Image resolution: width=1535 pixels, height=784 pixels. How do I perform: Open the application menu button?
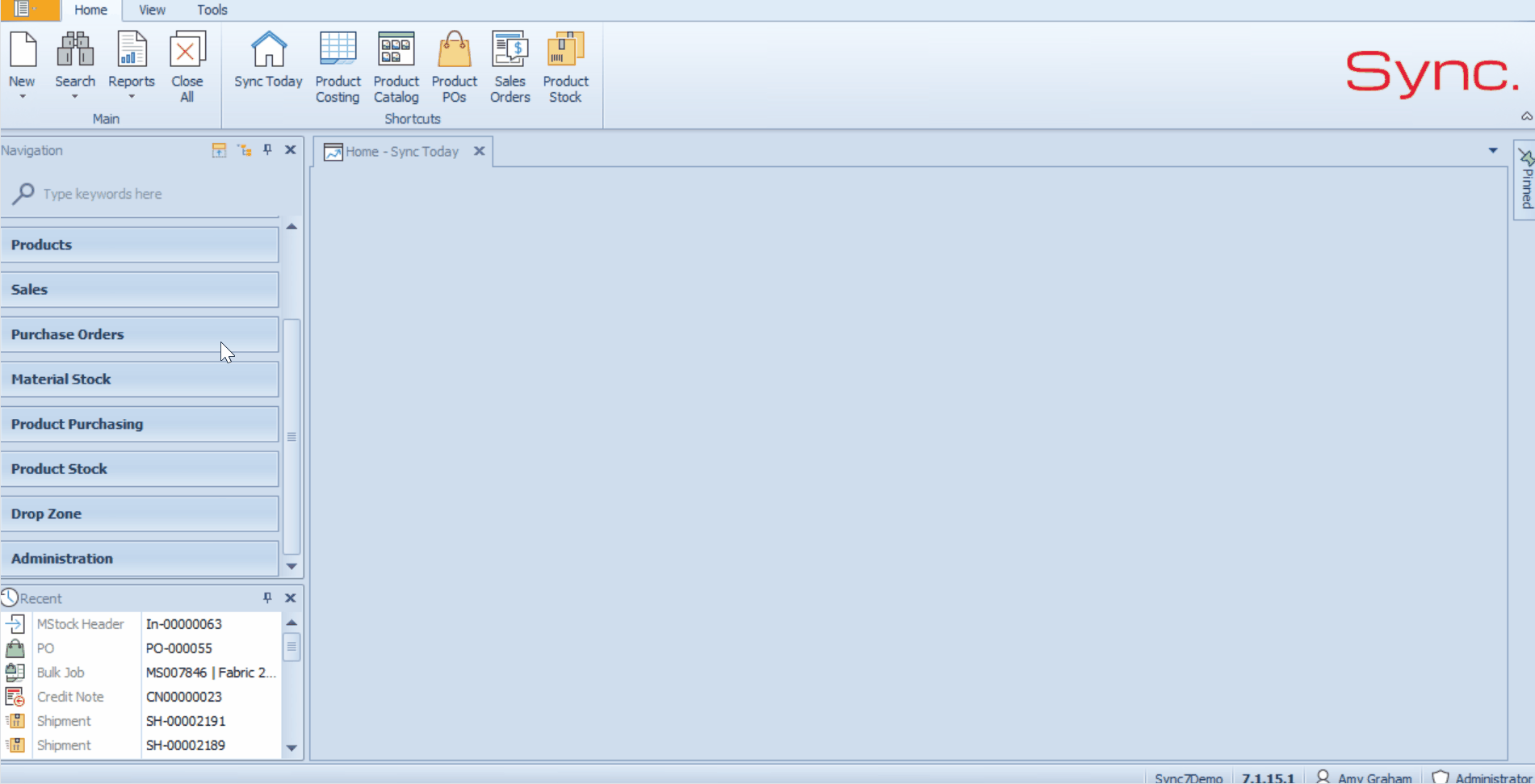pyautogui.click(x=28, y=10)
